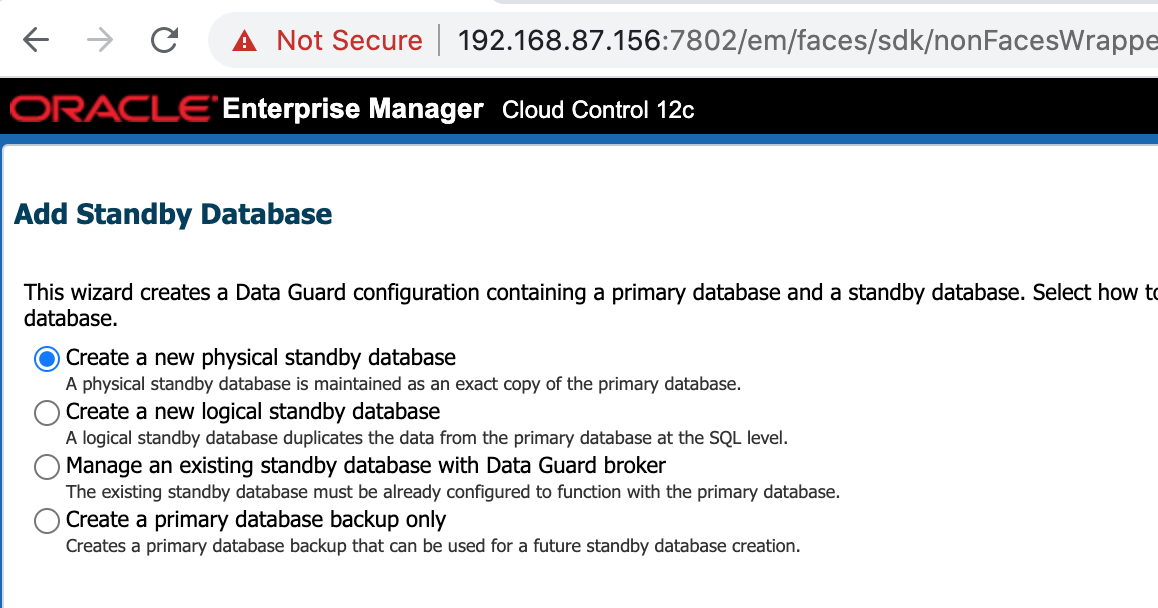This screenshot has height=608, width=1158.
Task: Select the new logical standby radio button
Action: pyautogui.click(x=47, y=412)
